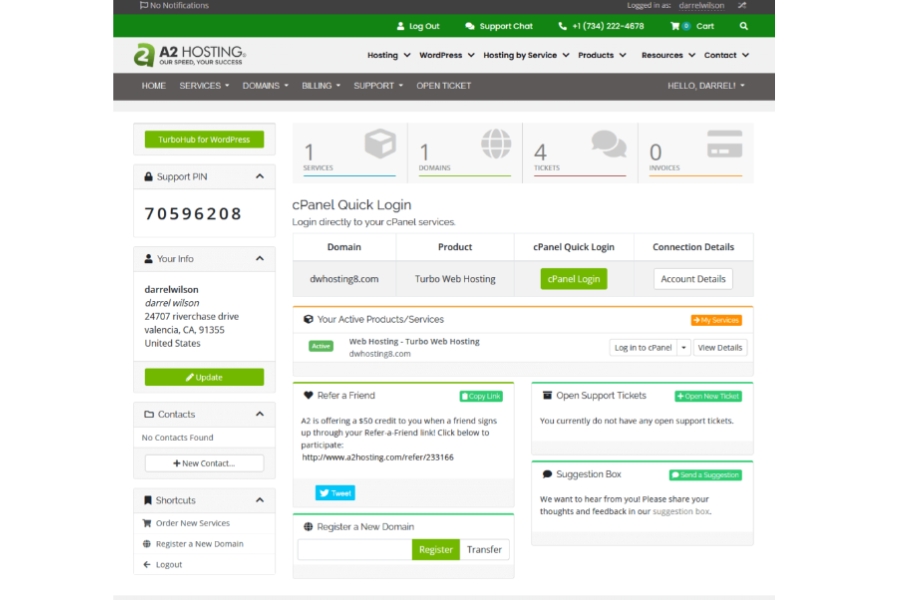Screen dimensions: 900x600
Task: Open the Hosting dropdown menu
Action: 389,55
